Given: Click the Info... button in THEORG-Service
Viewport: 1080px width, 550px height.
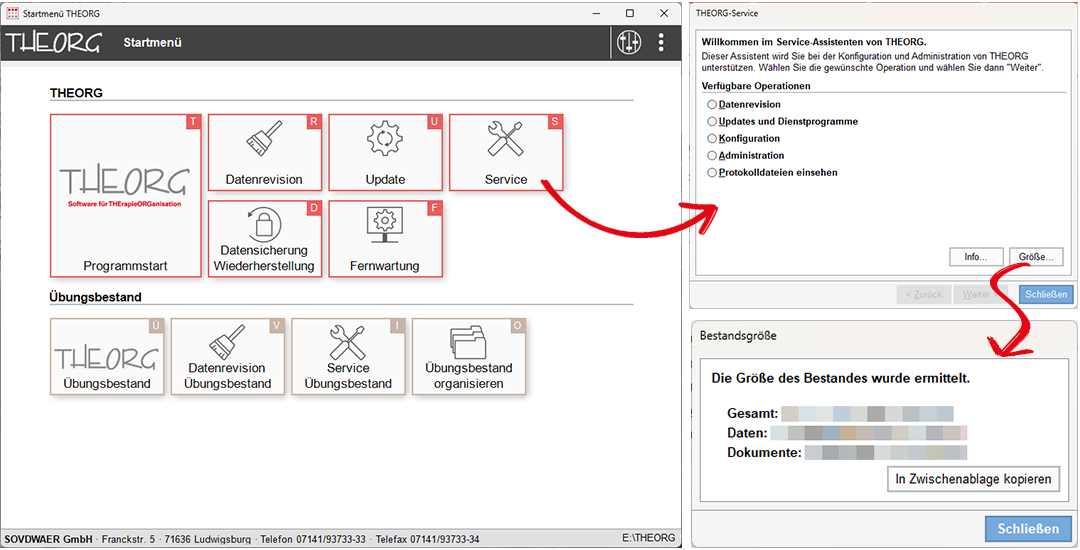Looking at the screenshot, I should [x=975, y=257].
